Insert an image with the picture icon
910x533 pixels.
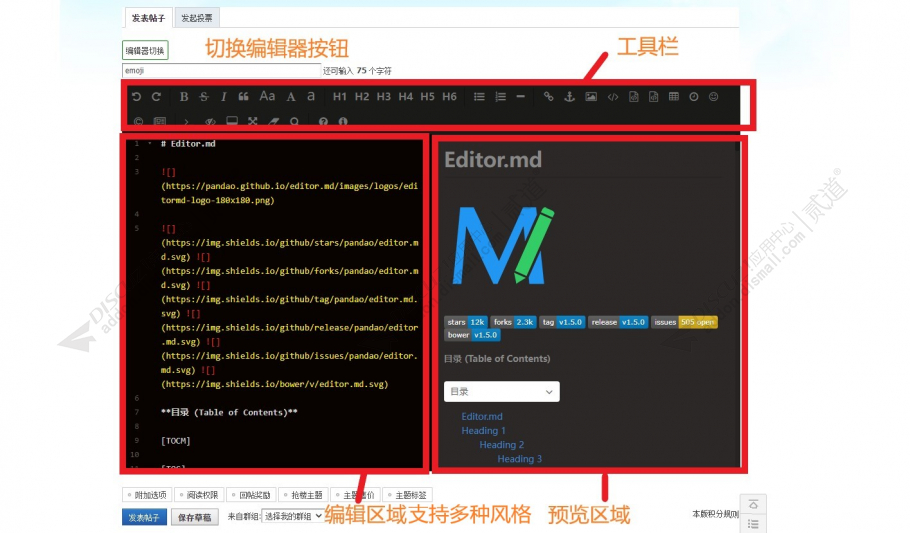(x=591, y=97)
